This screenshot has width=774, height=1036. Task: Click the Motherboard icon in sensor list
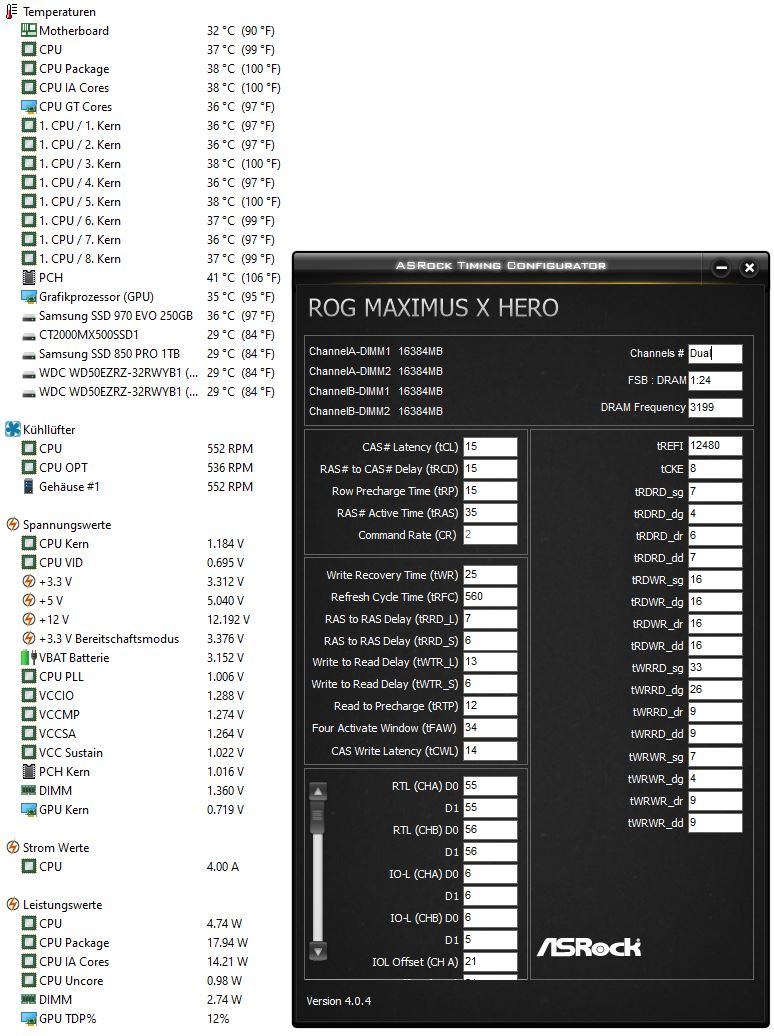tap(28, 30)
